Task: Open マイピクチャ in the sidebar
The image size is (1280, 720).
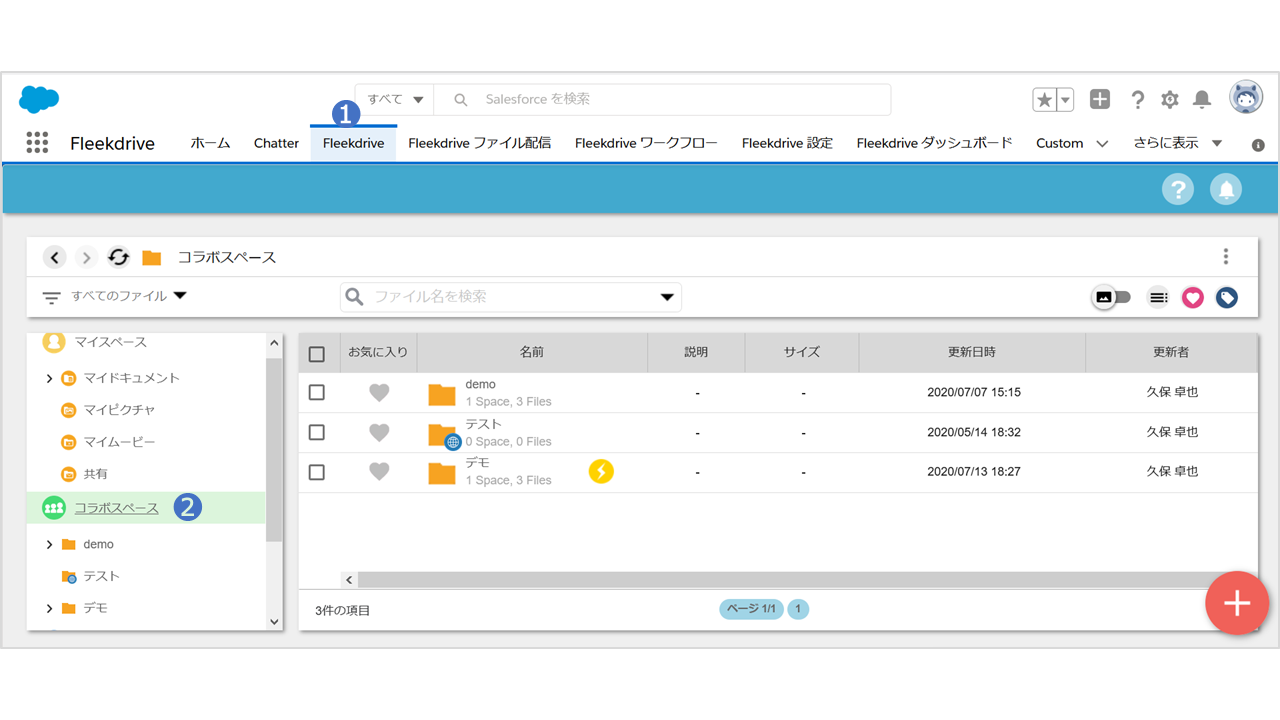Action: [119, 410]
